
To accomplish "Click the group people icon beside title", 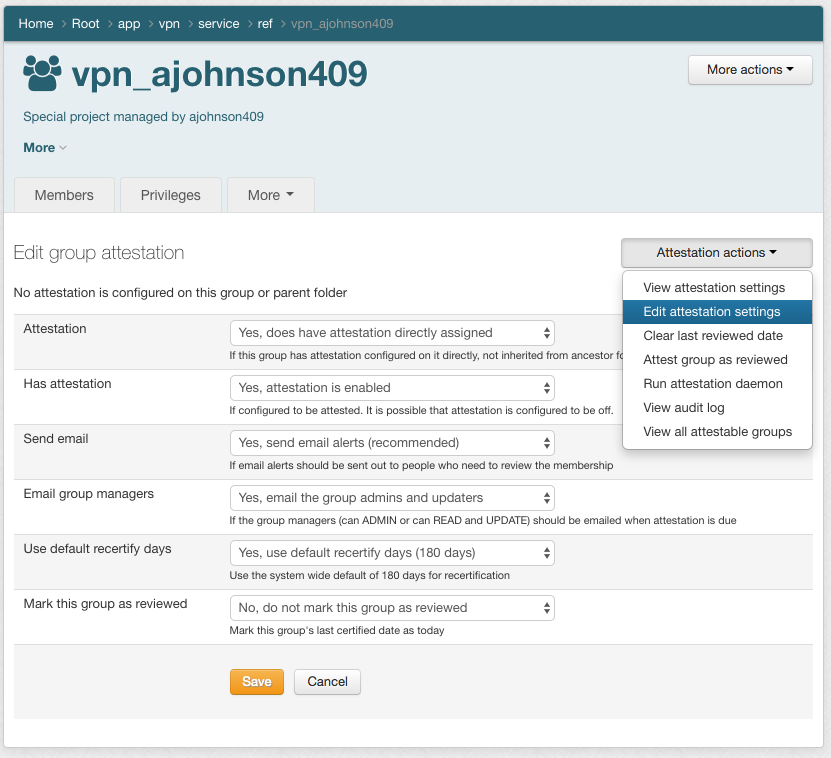I will (x=42, y=73).
